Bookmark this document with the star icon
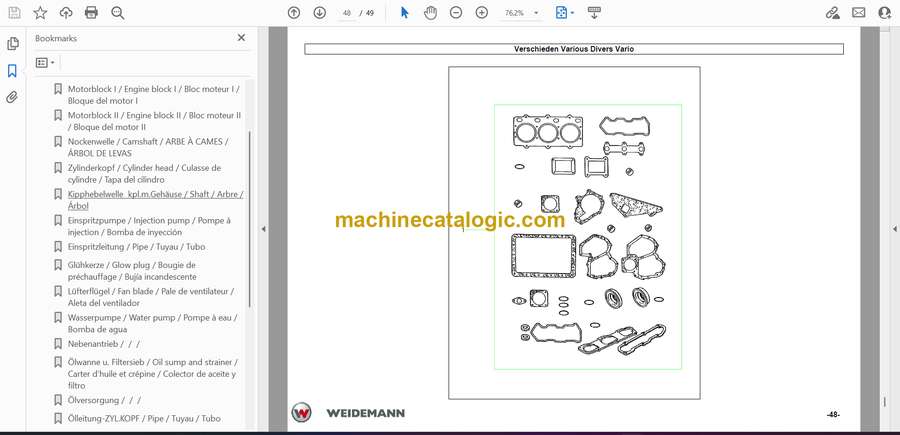Image resolution: width=900 pixels, height=435 pixels. point(40,13)
